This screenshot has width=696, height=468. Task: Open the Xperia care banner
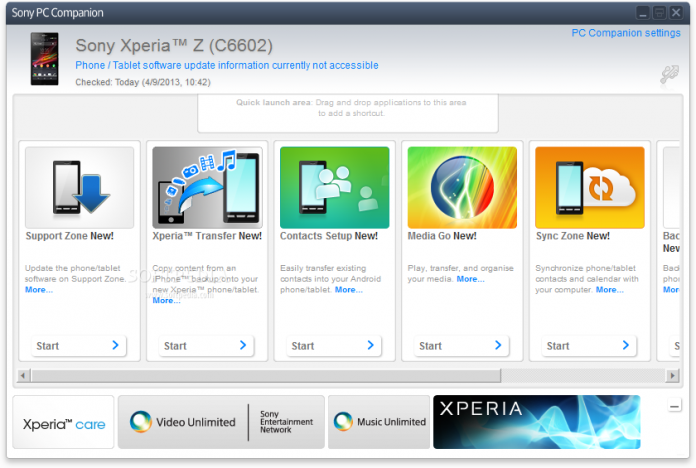click(63, 422)
